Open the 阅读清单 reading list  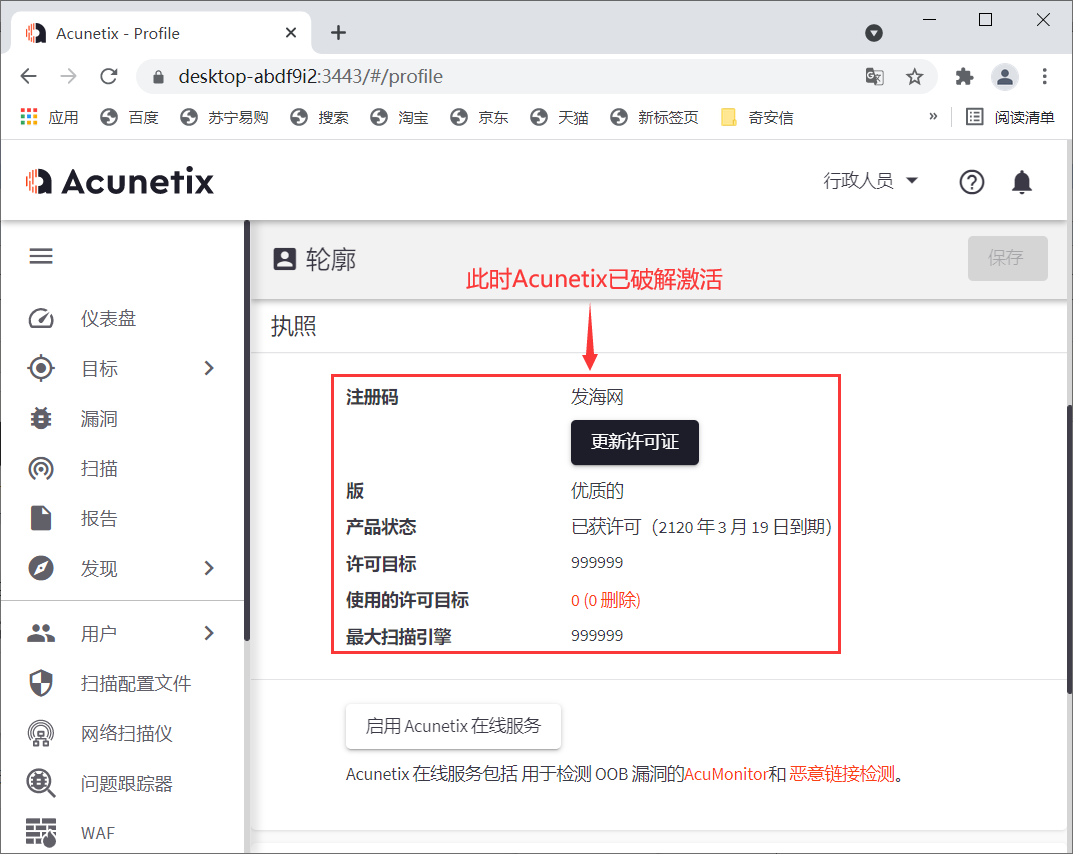click(x=1010, y=118)
